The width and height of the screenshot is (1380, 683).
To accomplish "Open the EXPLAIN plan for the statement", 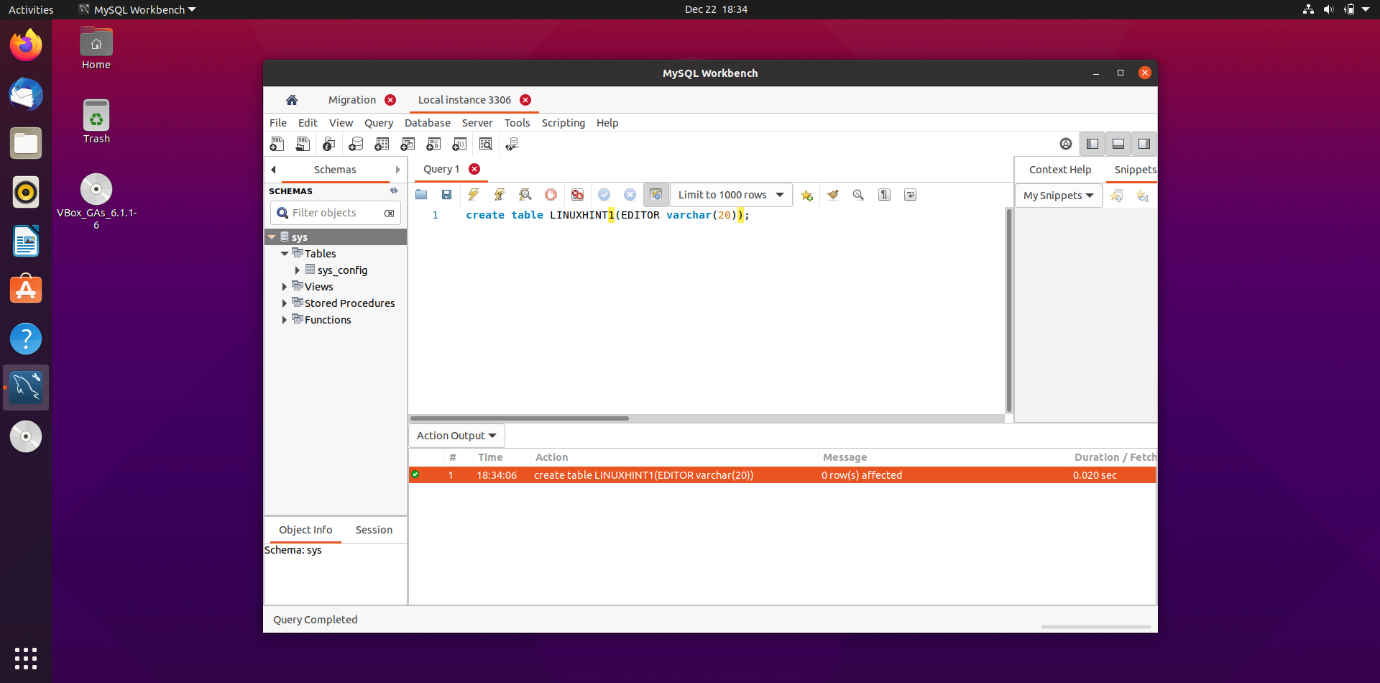I will (525, 194).
